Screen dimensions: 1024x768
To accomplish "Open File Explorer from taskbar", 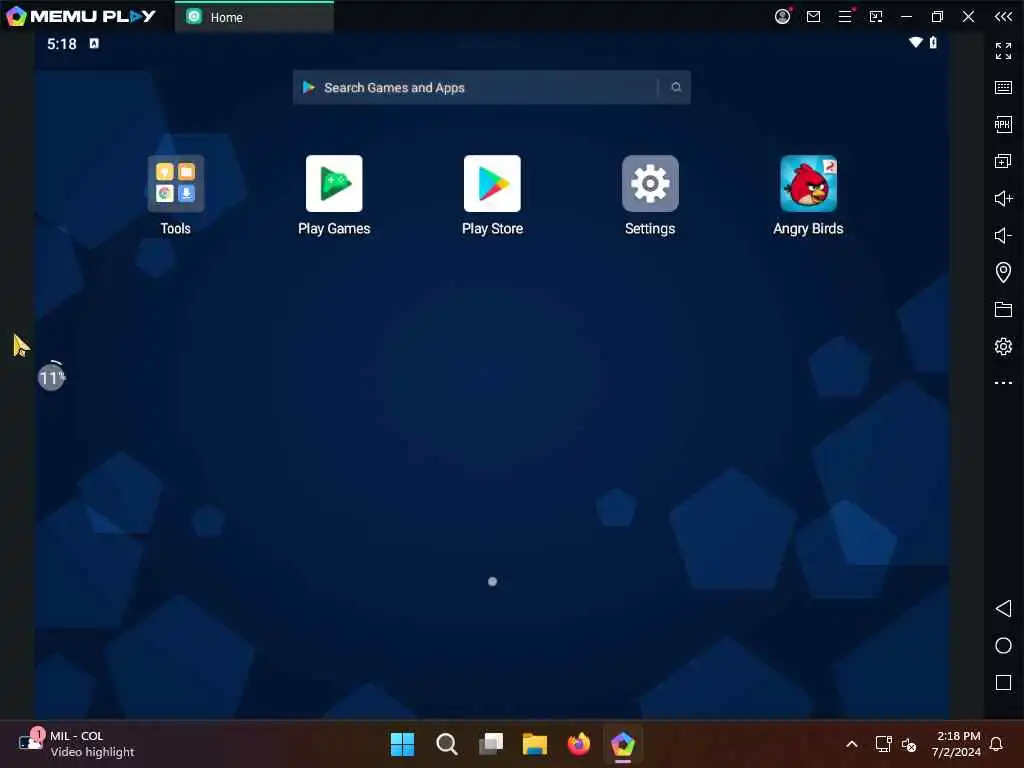I will pyautogui.click(x=535, y=744).
